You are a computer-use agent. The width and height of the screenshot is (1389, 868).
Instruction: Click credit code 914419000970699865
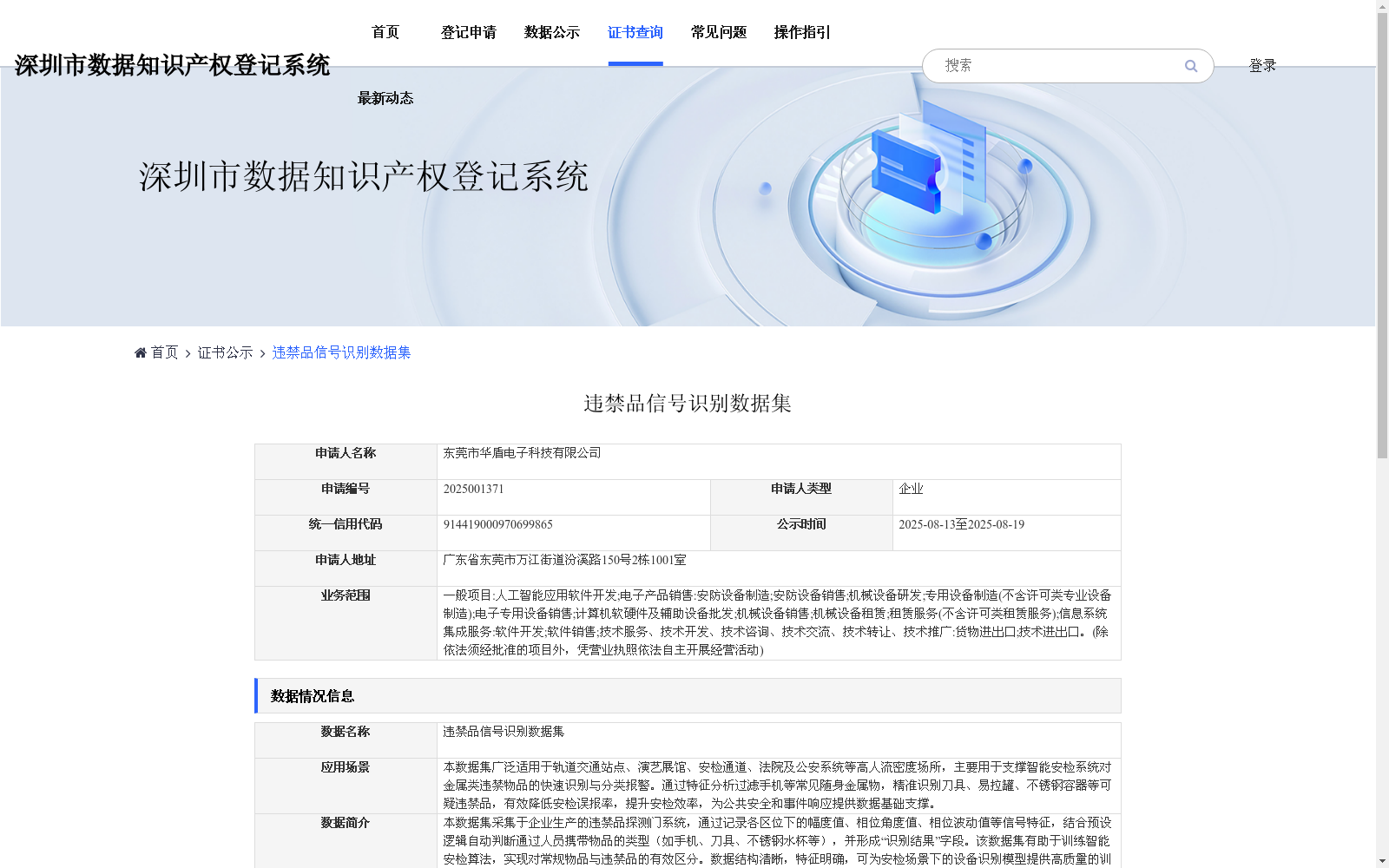497,524
